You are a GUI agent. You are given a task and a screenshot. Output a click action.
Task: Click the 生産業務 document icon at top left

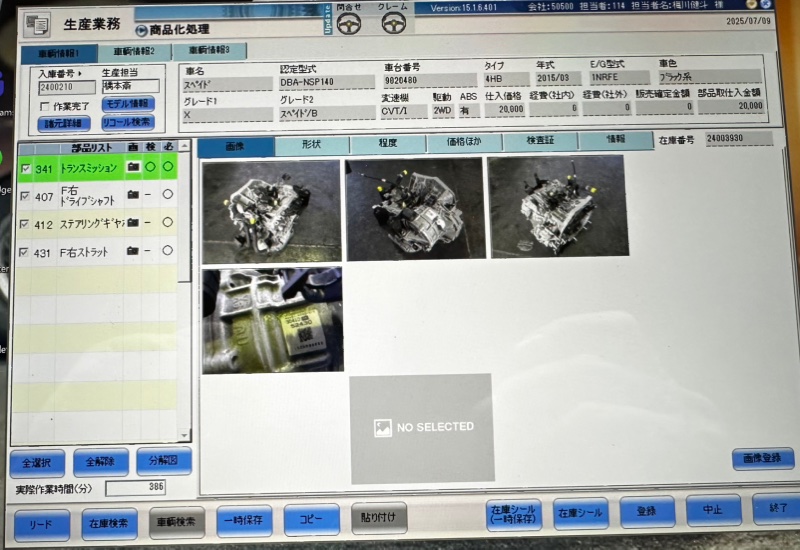pos(38,25)
